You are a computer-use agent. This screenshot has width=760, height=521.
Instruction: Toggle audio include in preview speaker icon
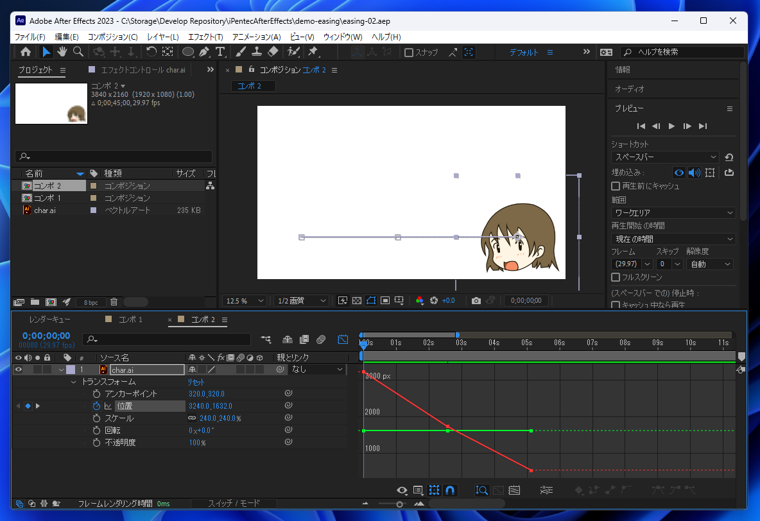coord(695,173)
